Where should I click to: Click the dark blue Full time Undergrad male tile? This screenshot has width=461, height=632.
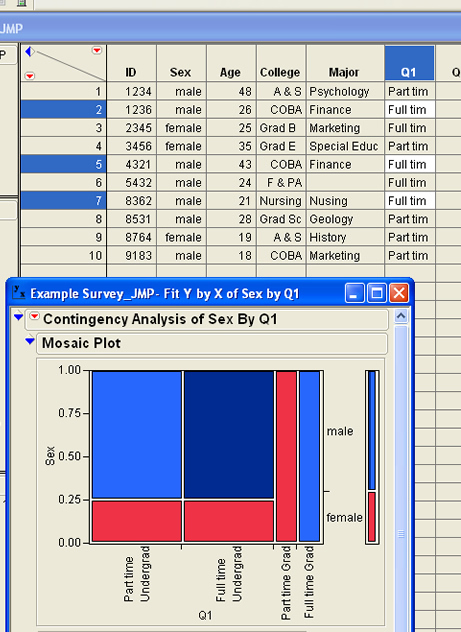coord(229,434)
